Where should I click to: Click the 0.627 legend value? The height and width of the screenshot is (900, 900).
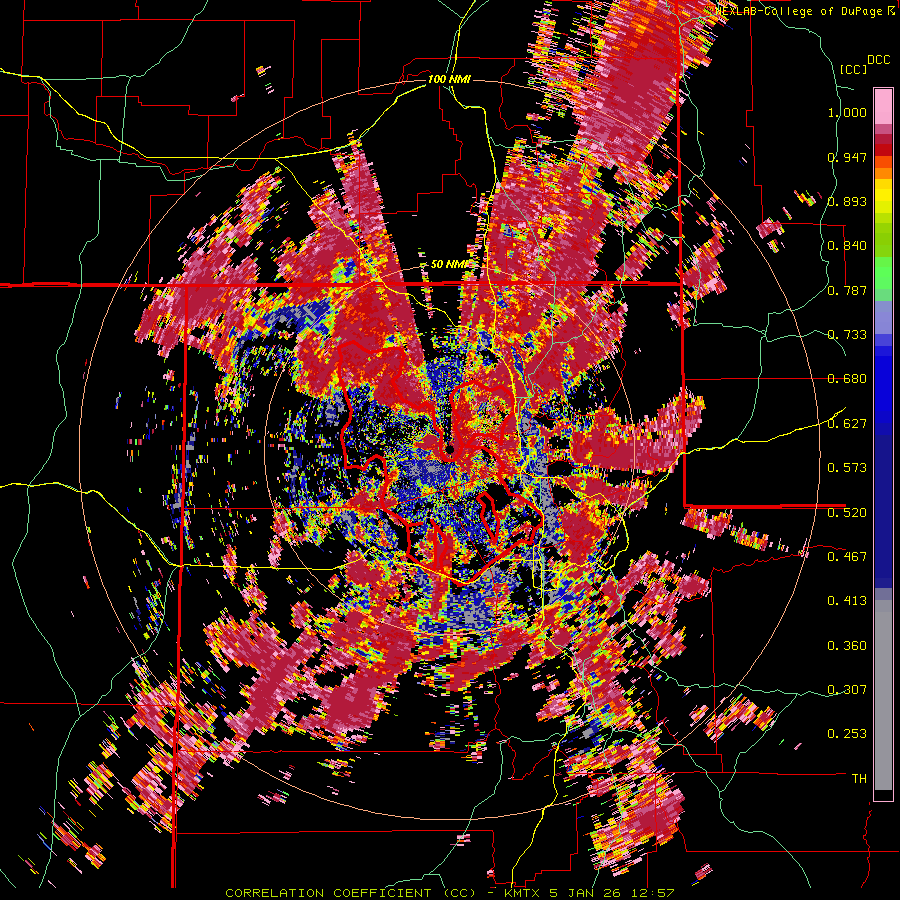(847, 424)
